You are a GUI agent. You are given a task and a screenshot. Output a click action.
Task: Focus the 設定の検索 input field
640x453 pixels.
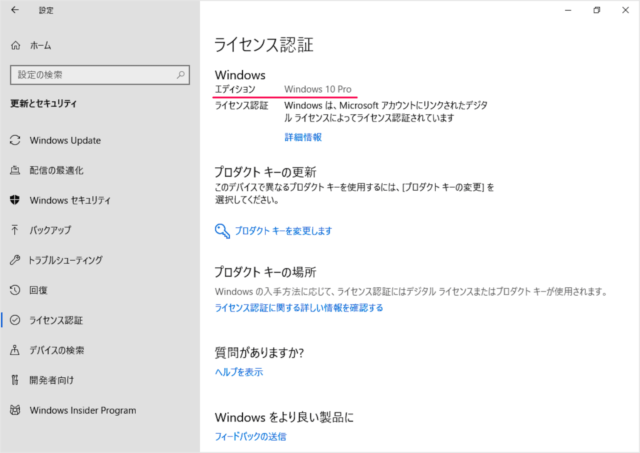point(90,75)
